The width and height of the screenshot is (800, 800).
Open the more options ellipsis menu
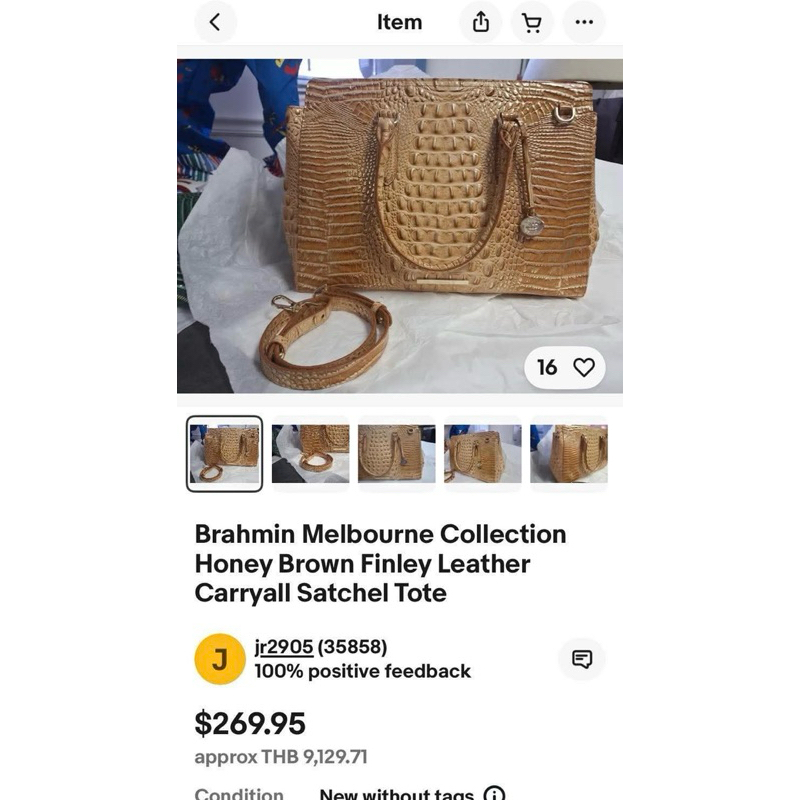(584, 22)
